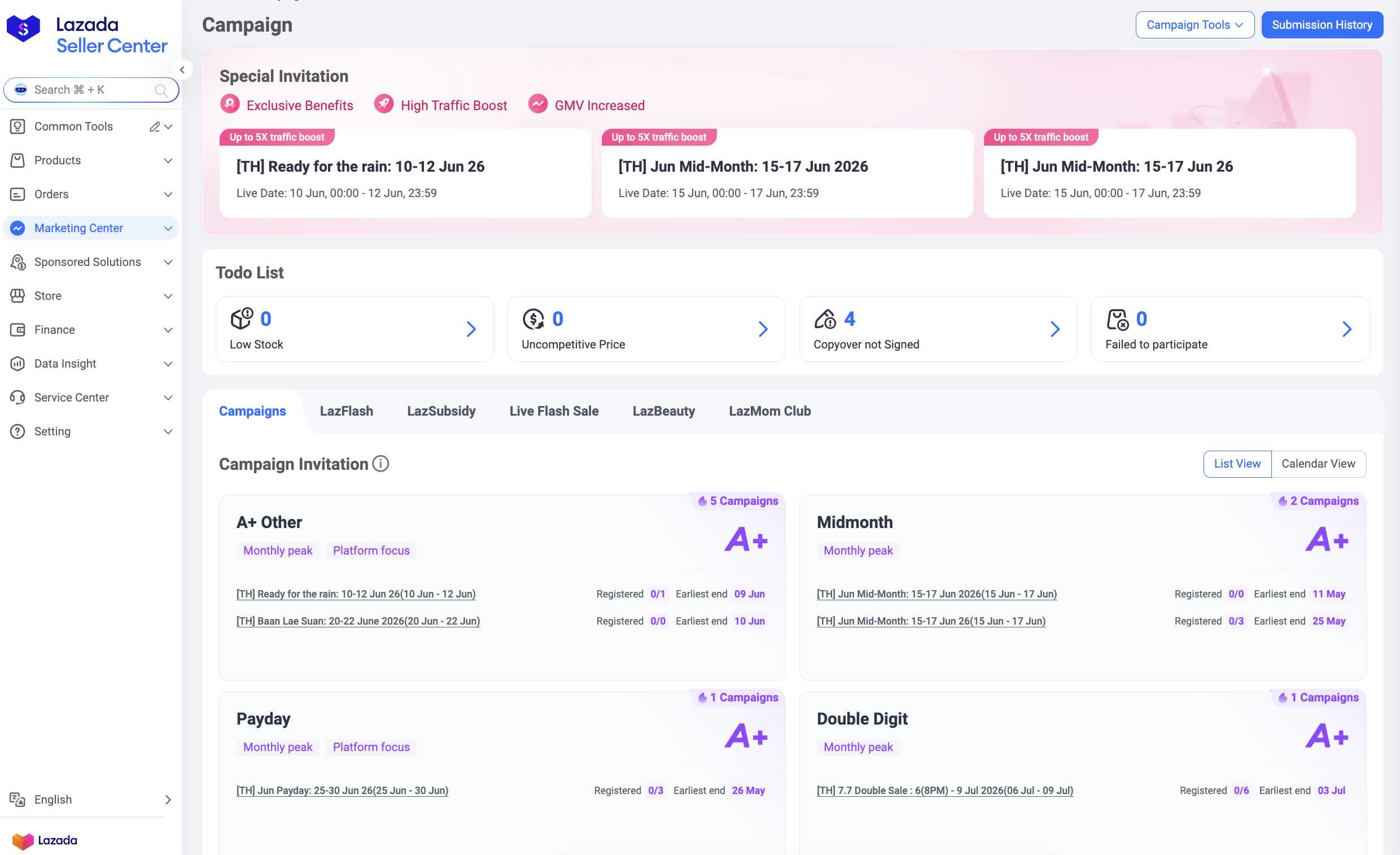Click the Orders sidebar icon
1400x855 pixels.
pos(17,194)
